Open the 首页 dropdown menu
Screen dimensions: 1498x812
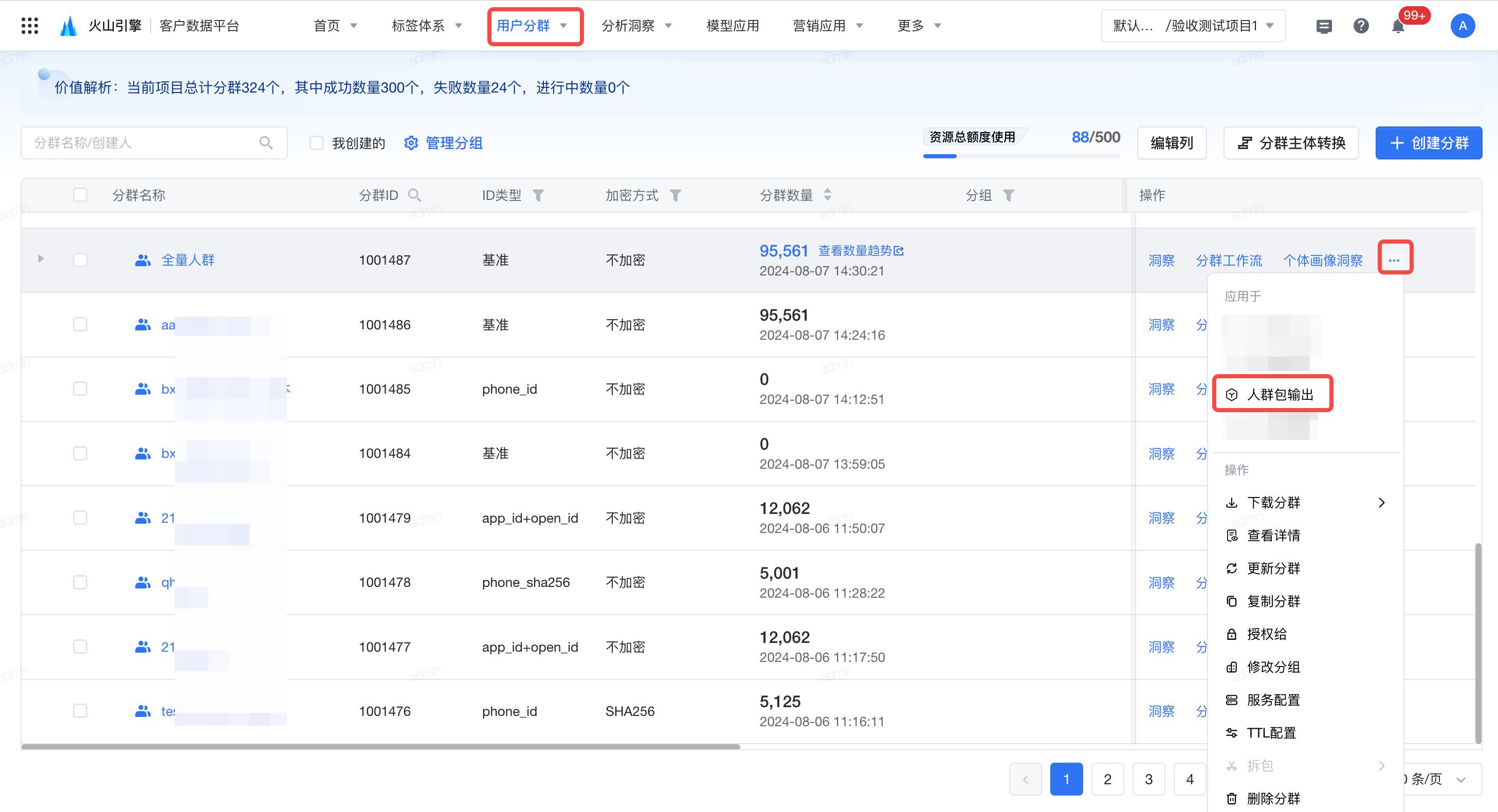[x=336, y=26]
